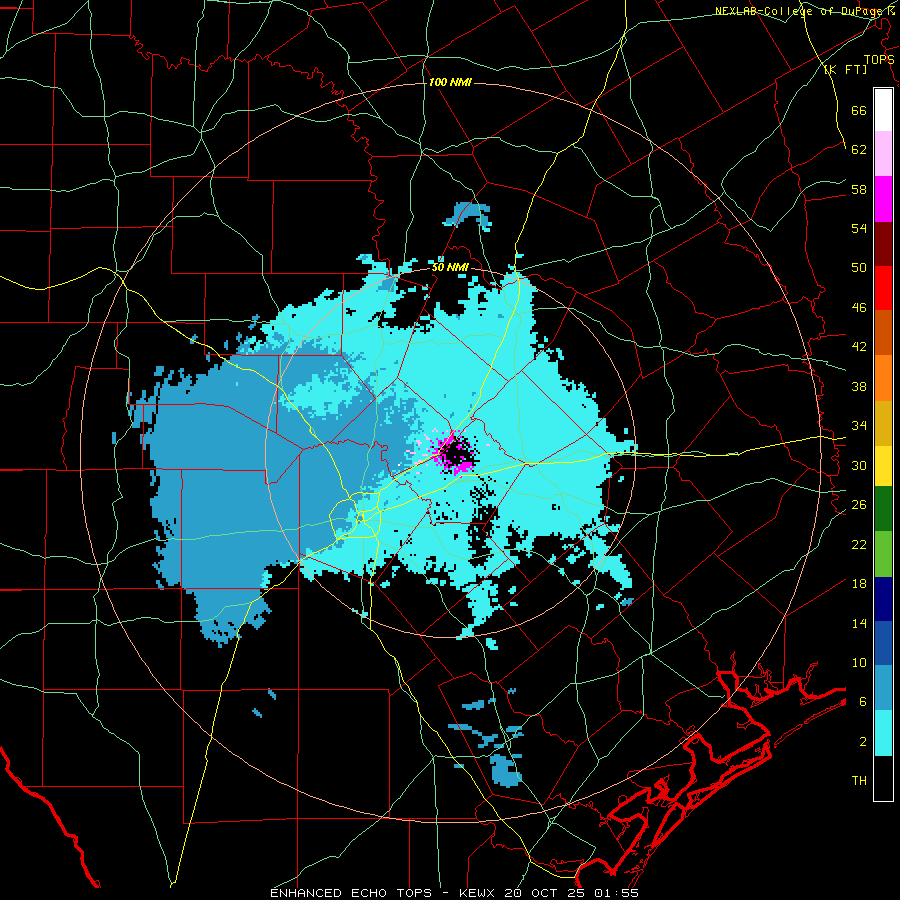
Task: Click the '42' legend value
Action: point(859,347)
